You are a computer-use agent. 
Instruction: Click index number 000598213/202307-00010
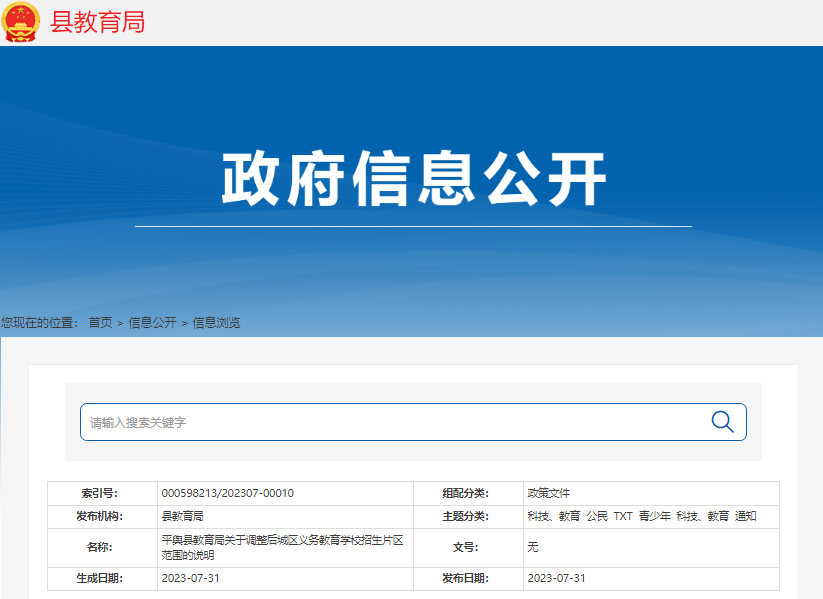click(227, 493)
